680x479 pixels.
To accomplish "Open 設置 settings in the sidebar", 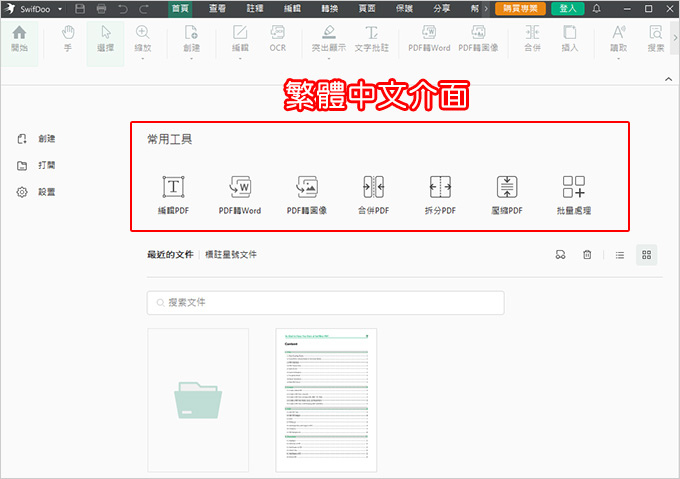I will click(36, 192).
